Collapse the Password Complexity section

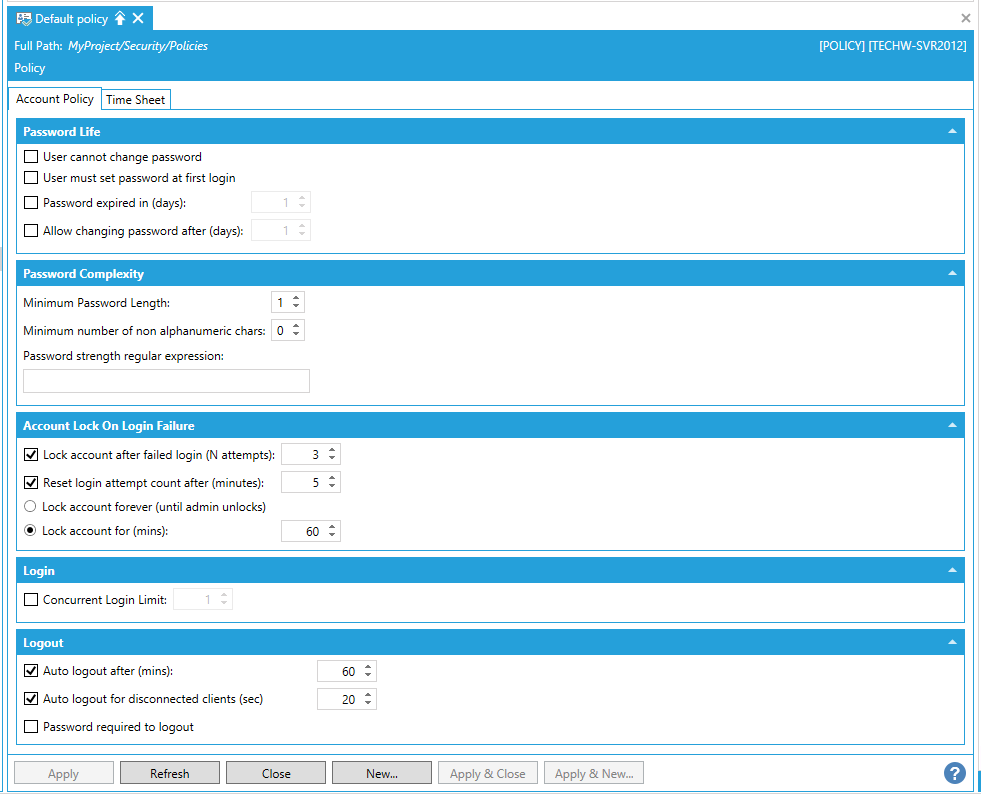coord(950,274)
